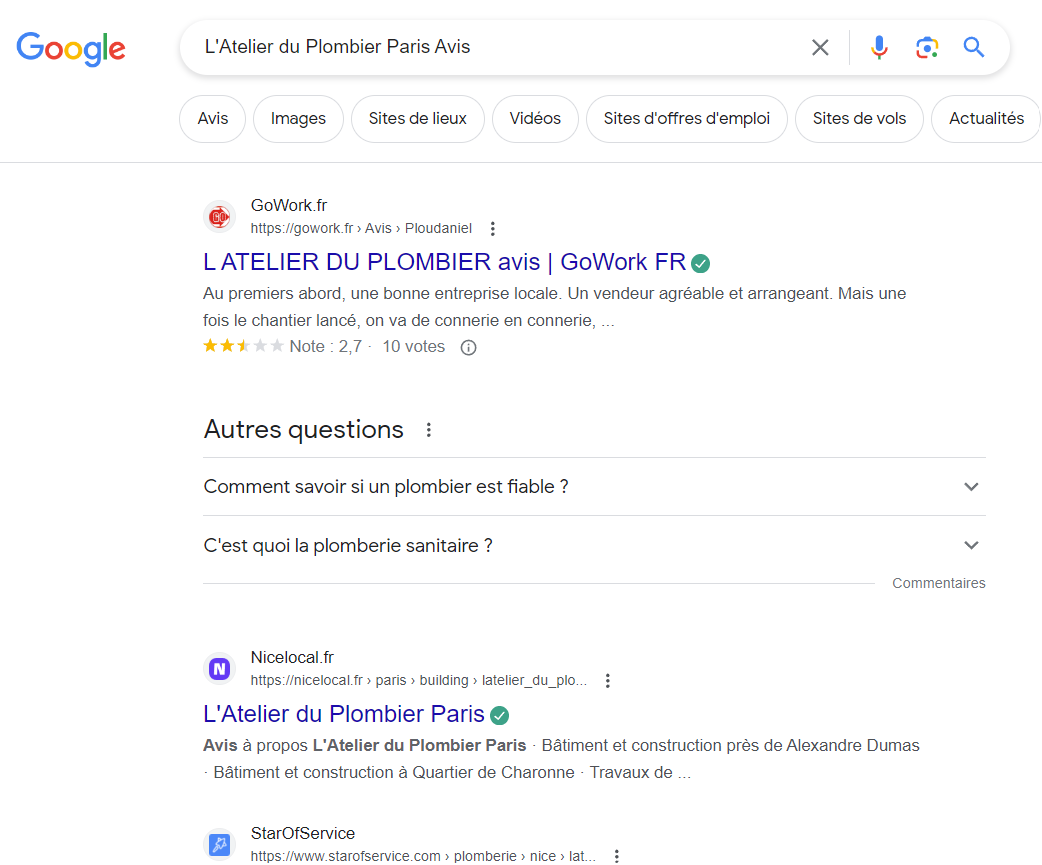Select the Avis filter chip

coord(213,119)
